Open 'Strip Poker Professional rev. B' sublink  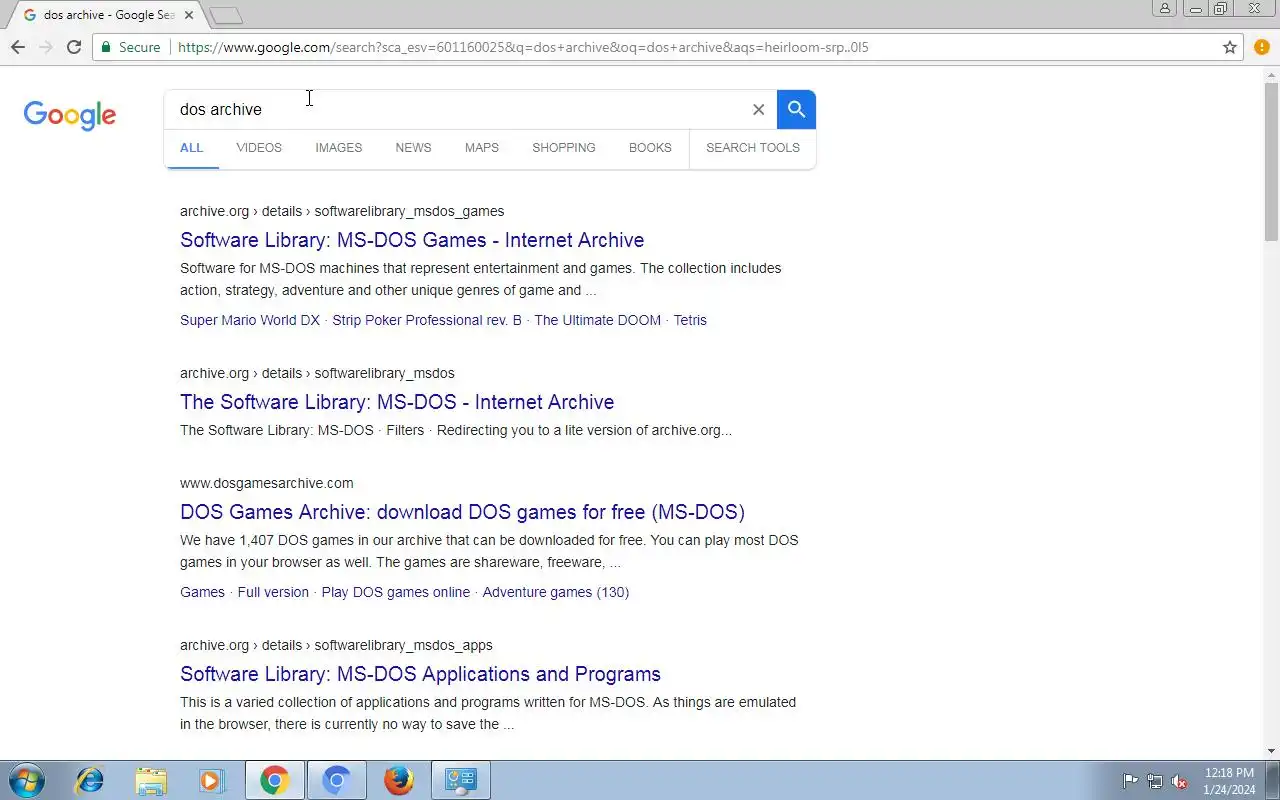(x=427, y=320)
